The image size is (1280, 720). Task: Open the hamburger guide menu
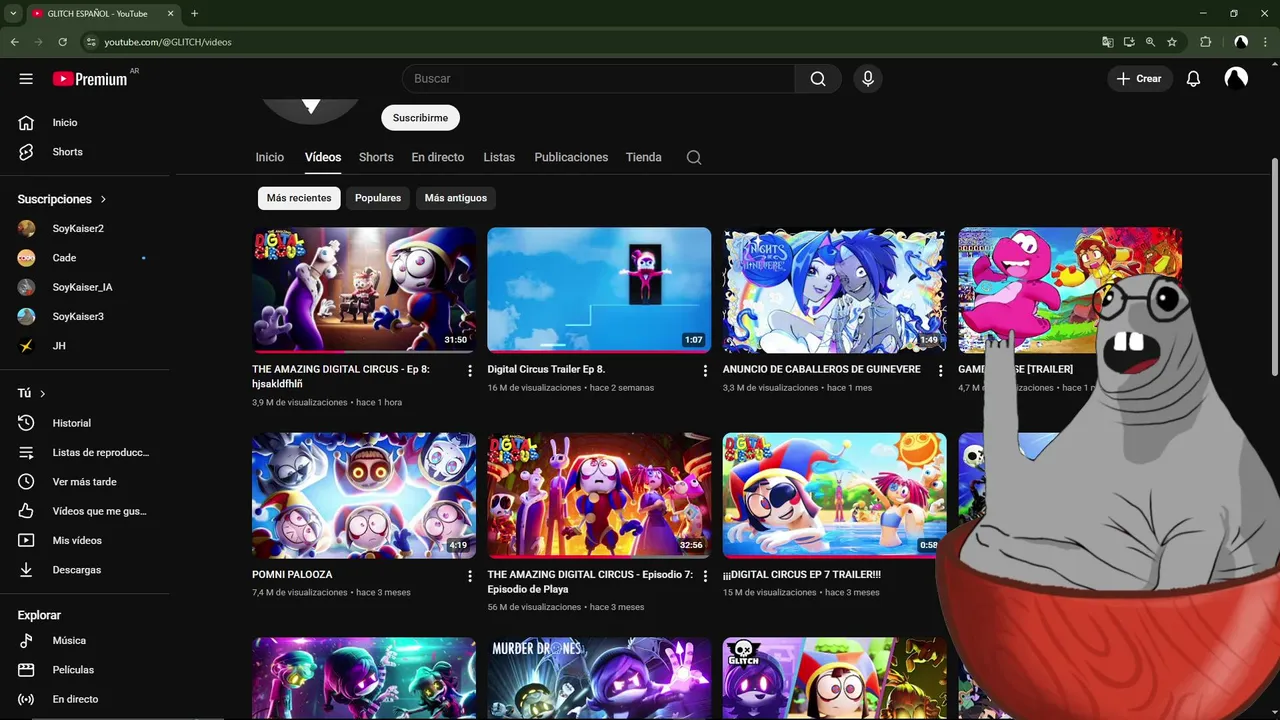[x=26, y=79]
